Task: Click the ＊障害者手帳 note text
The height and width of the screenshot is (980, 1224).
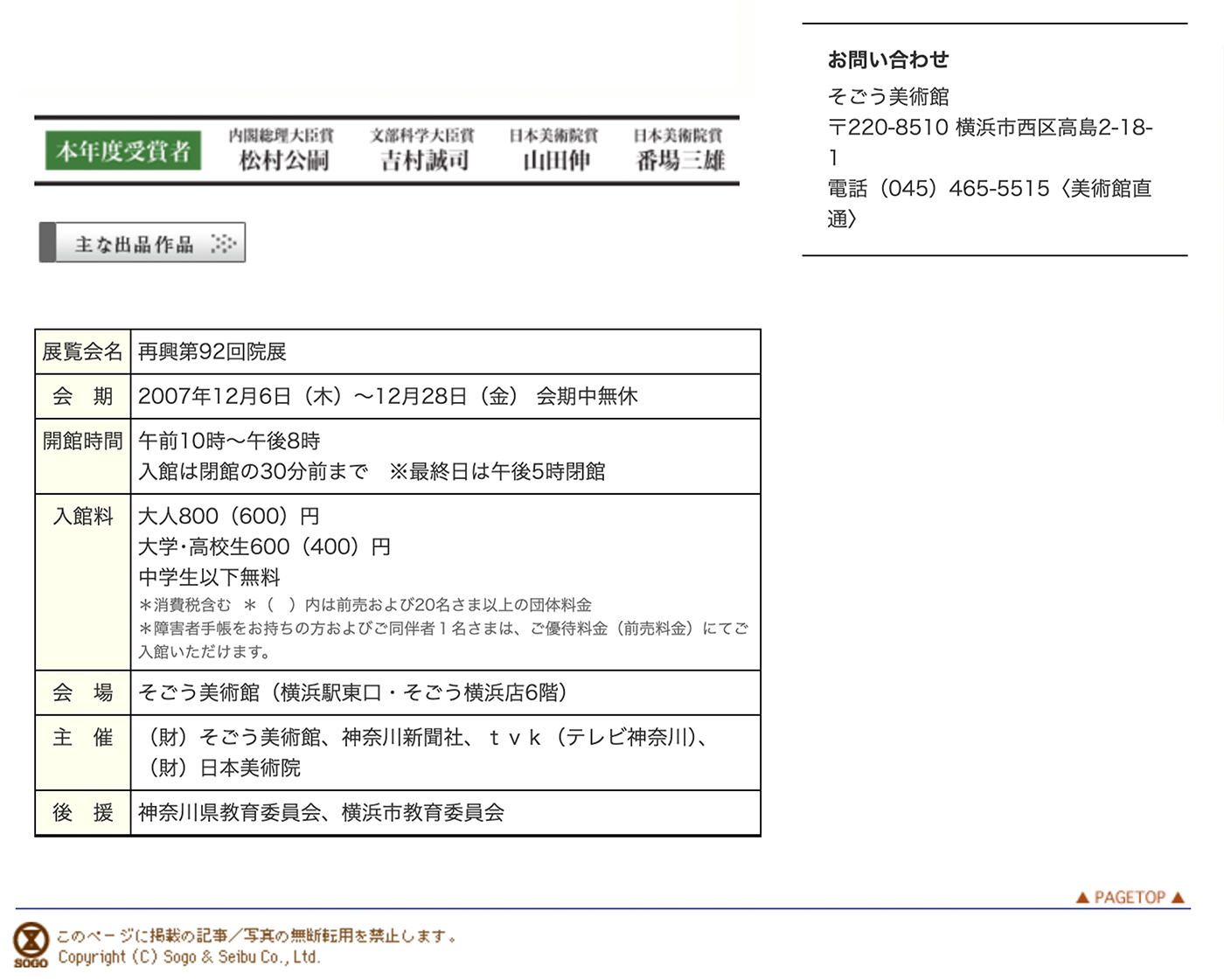Action: [443, 640]
